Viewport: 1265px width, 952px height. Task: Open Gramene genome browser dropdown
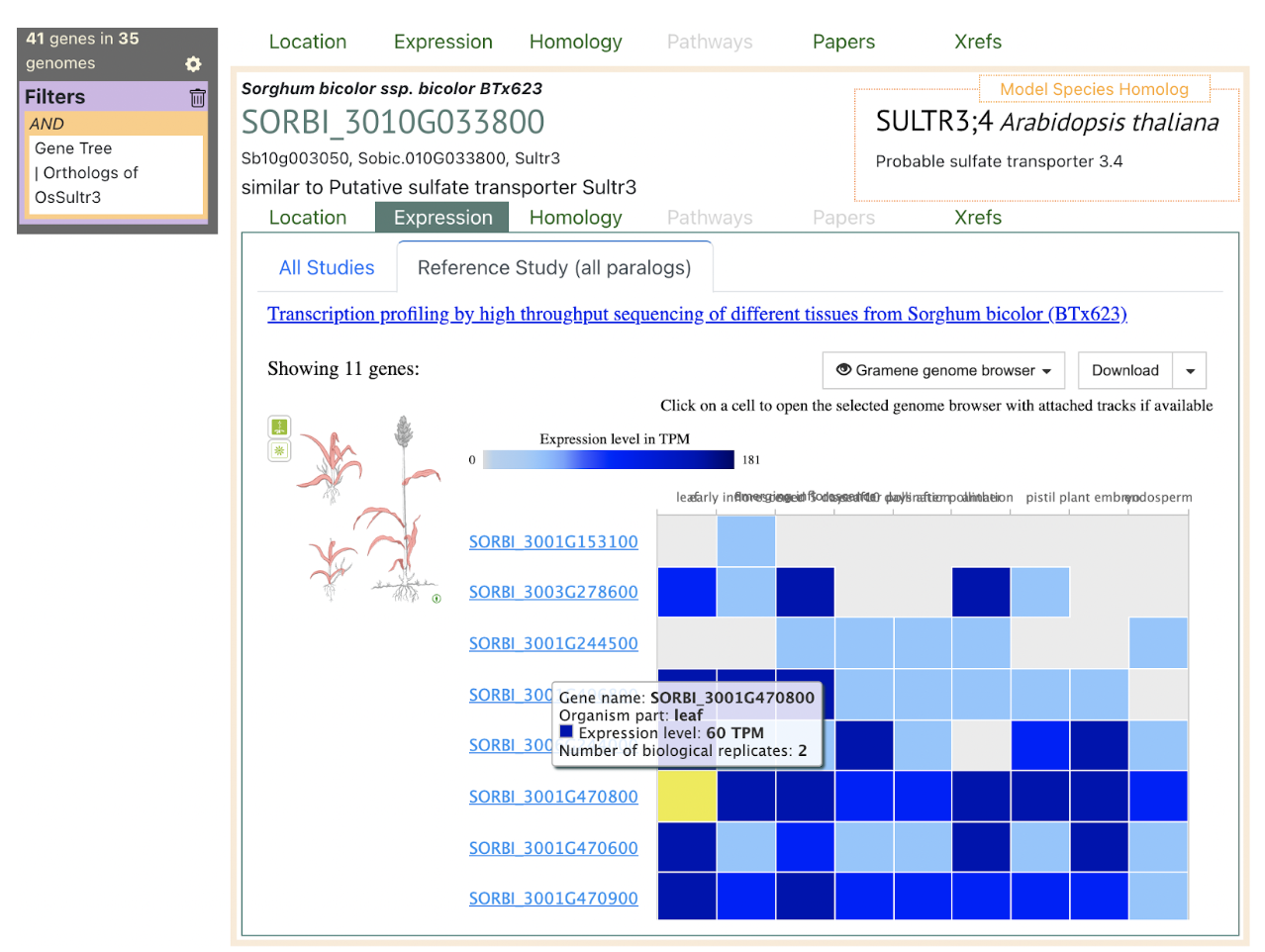(943, 370)
